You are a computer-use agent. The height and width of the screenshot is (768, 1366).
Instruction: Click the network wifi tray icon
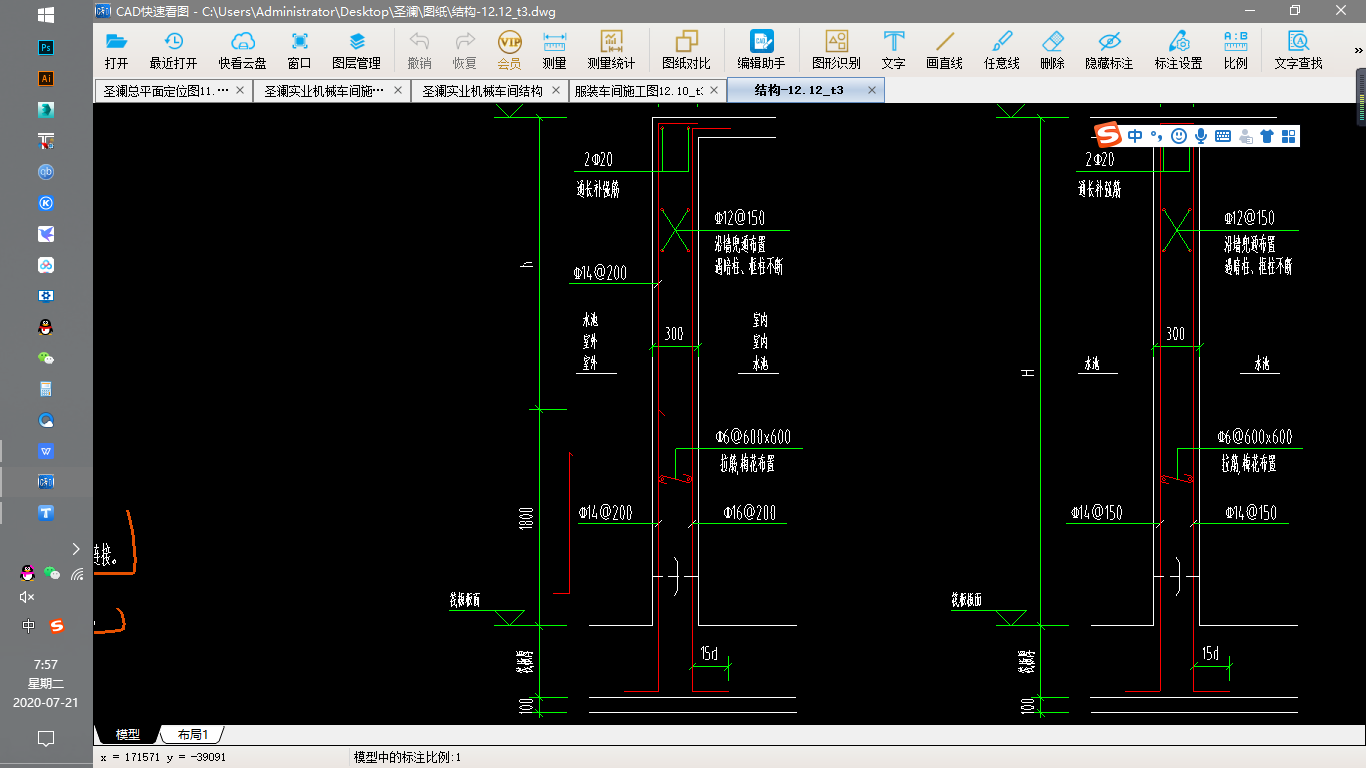click(x=77, y=574)
